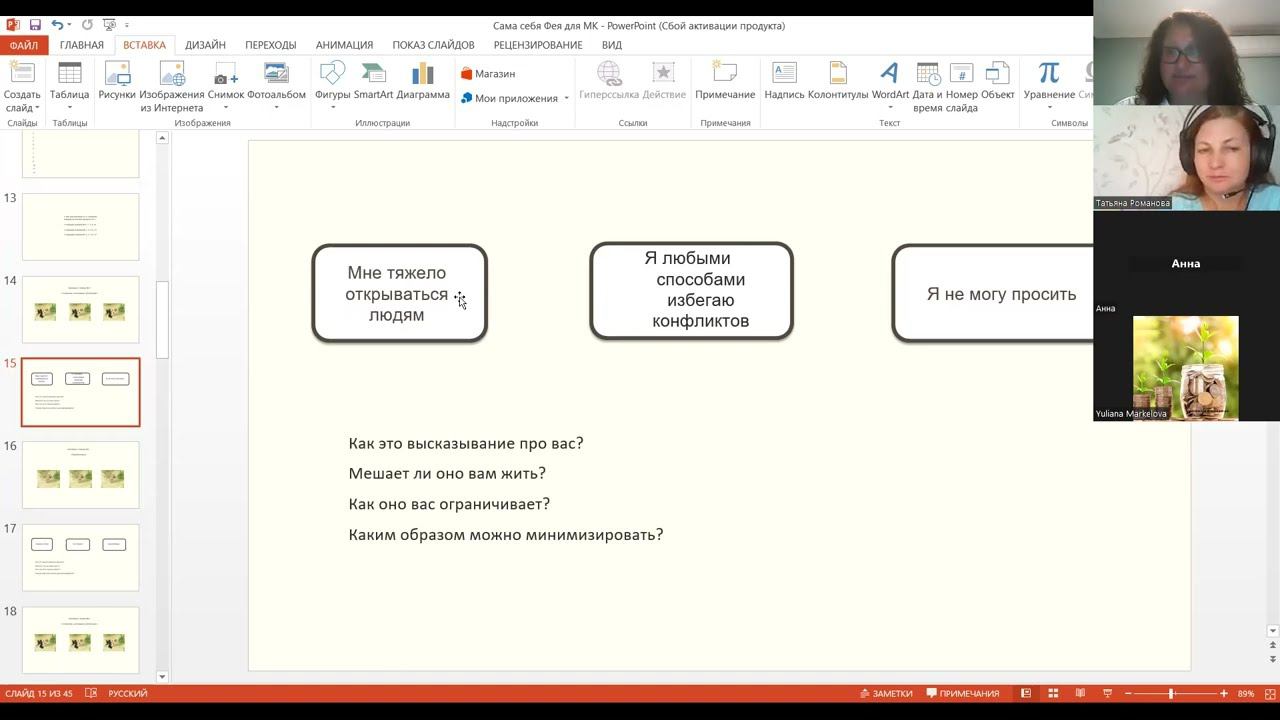Select the 'Мне тяжело открываться людям' shape

(x=399, y=293)
